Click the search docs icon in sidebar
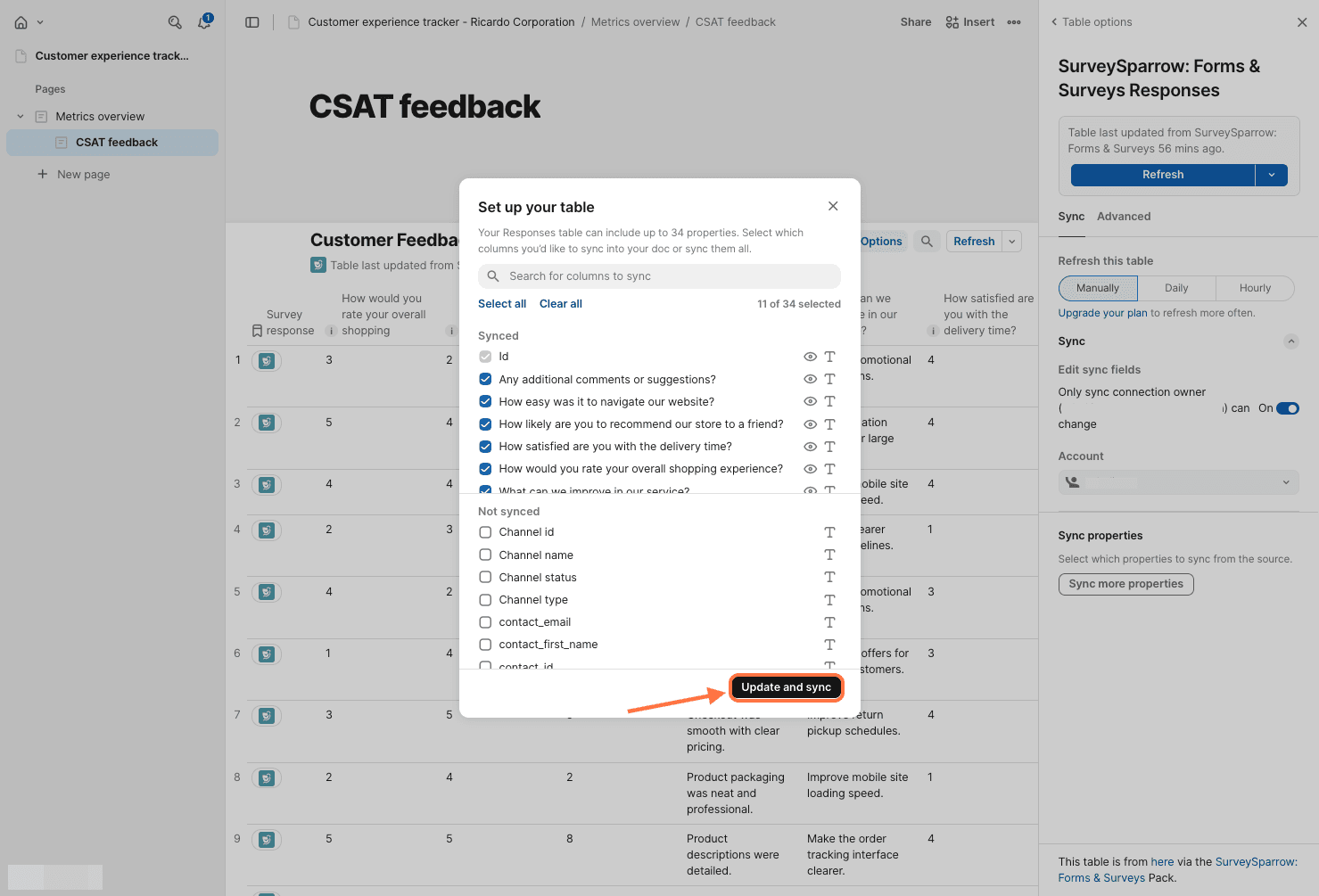The image size is (1319, 896). pos(175,22)
